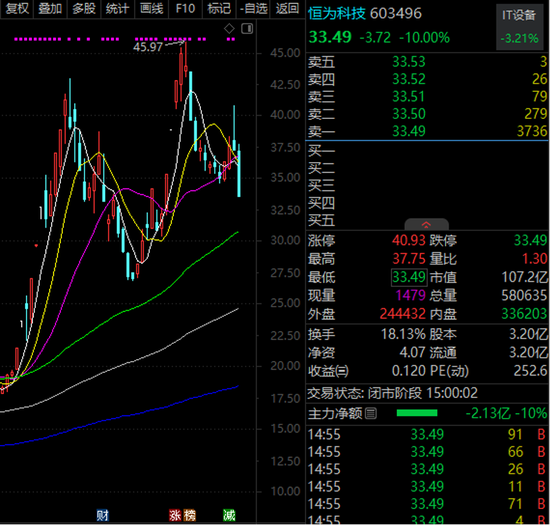Open the 财 finance marker icon
The width and height of the screenshot is (550, 525).
point(103,515)
